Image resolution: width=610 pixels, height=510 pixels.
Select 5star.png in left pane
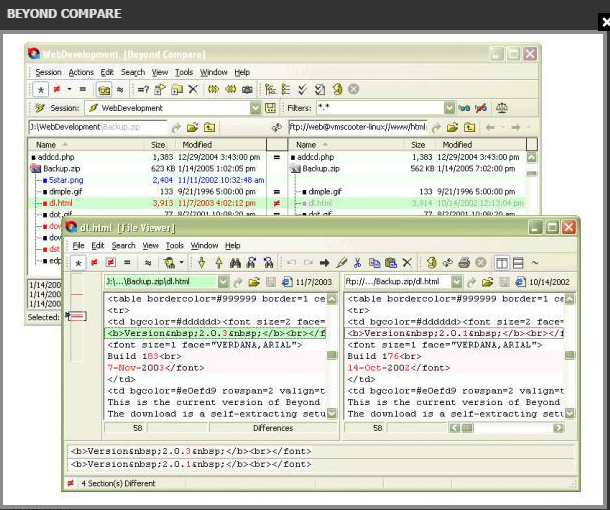click(x=66, y=180)
